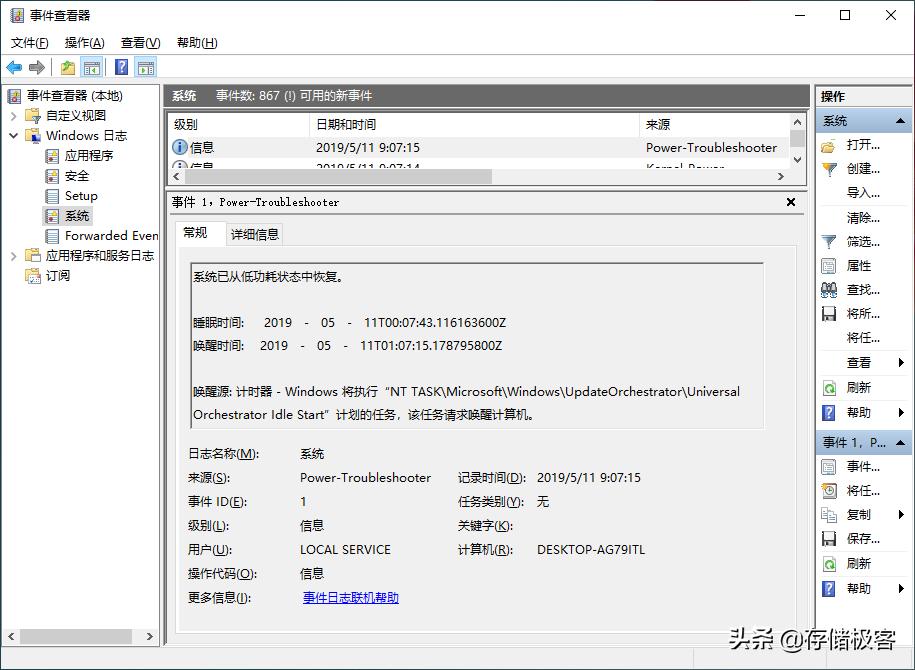Screen dimensions: 915x670
Task: Collapse the 系统 section in the Actions pane
Action: (x=899, y=120)
